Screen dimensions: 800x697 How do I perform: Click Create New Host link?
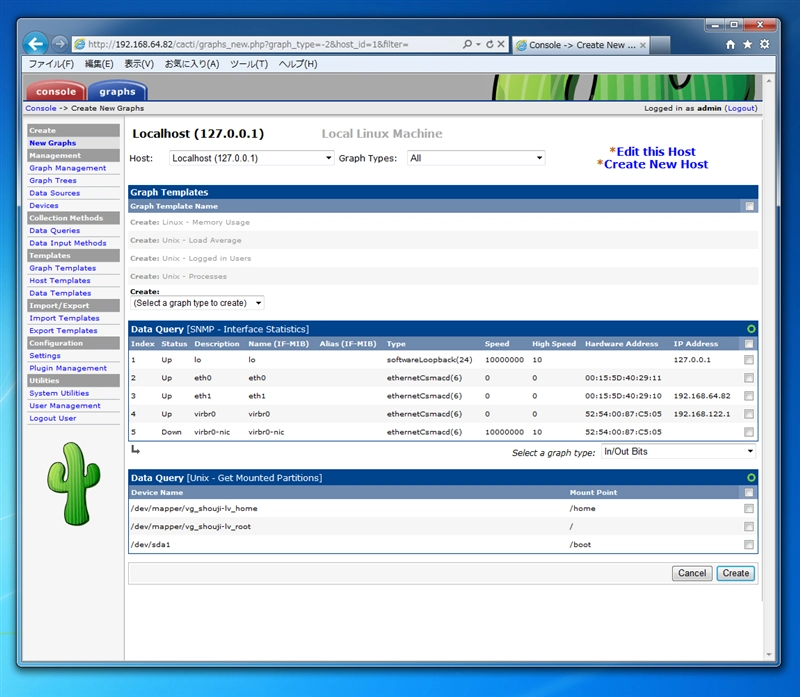(656, 164)
